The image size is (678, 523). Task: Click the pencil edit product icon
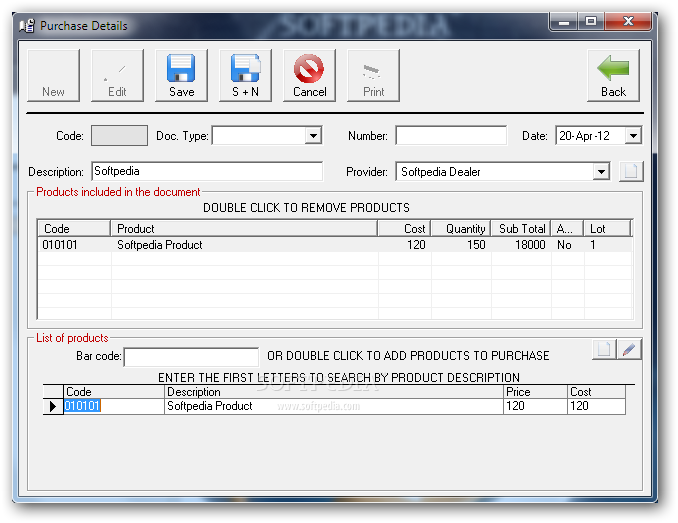click(629, 349)
